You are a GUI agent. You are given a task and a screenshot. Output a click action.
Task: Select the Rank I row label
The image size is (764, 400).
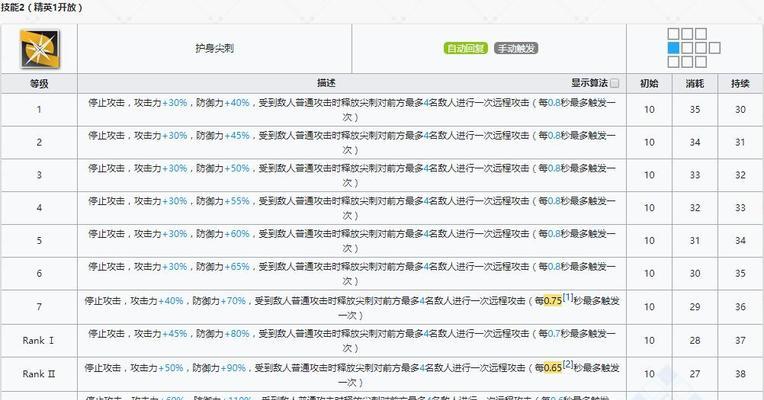(x=38, y=341)
